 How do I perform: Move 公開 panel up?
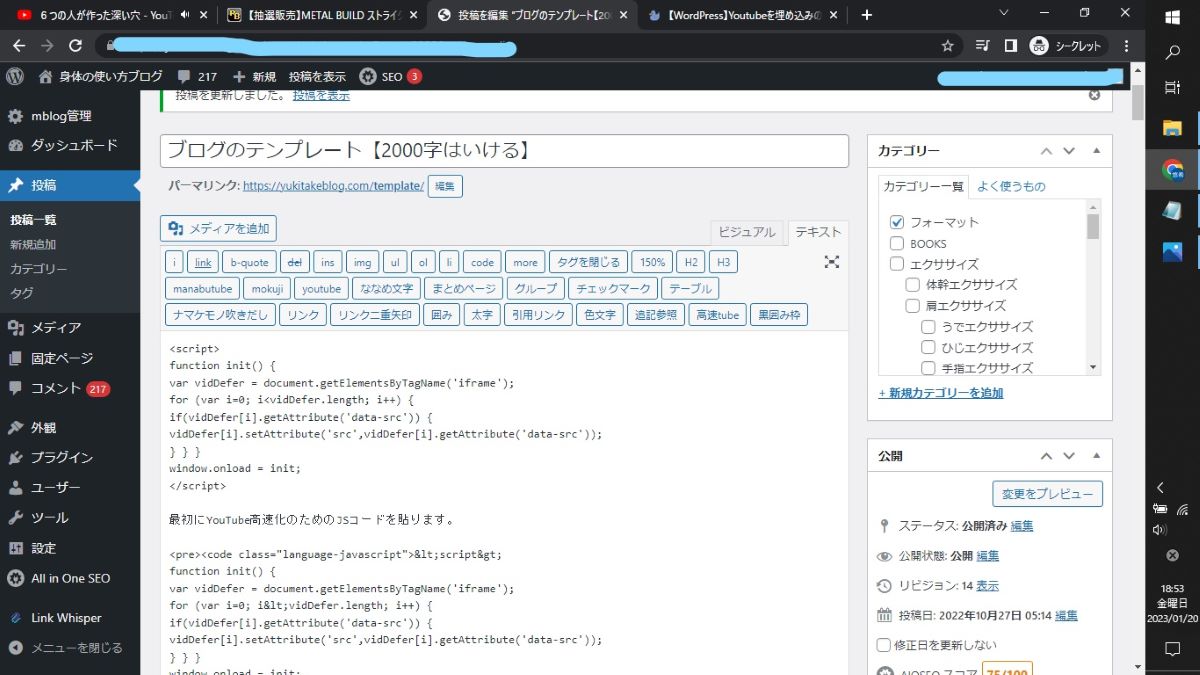point(1046,455)
